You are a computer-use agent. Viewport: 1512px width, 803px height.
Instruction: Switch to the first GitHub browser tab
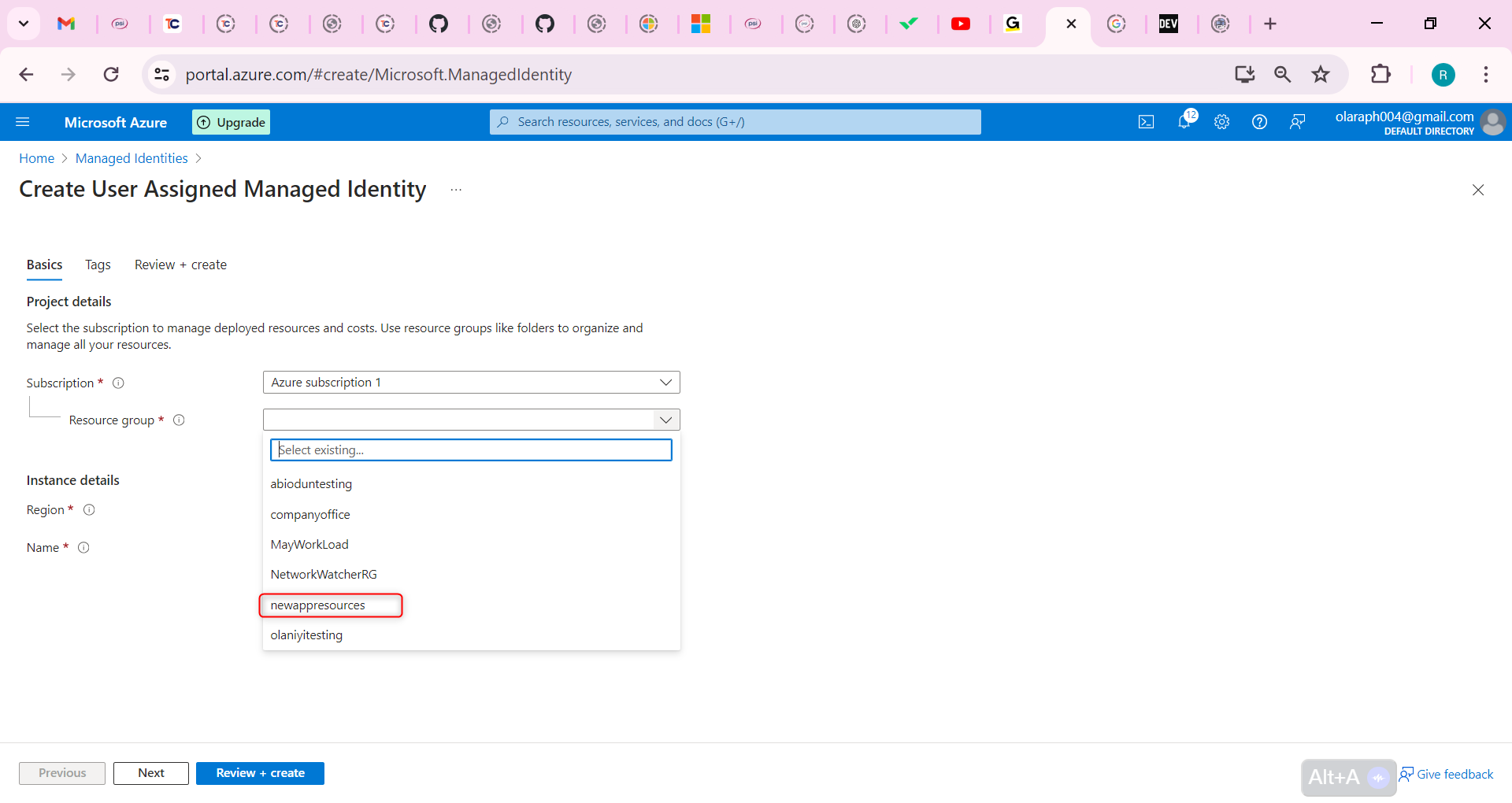(x=439, y=24)
